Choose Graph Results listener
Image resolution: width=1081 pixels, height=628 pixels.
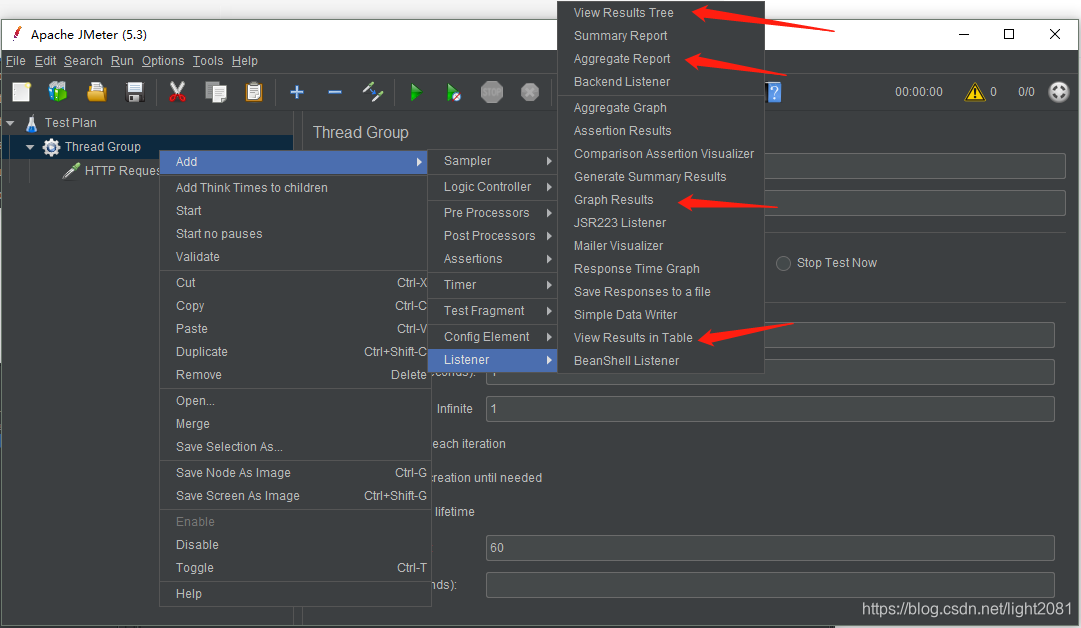pyautogui.click(x=660, y=200)
